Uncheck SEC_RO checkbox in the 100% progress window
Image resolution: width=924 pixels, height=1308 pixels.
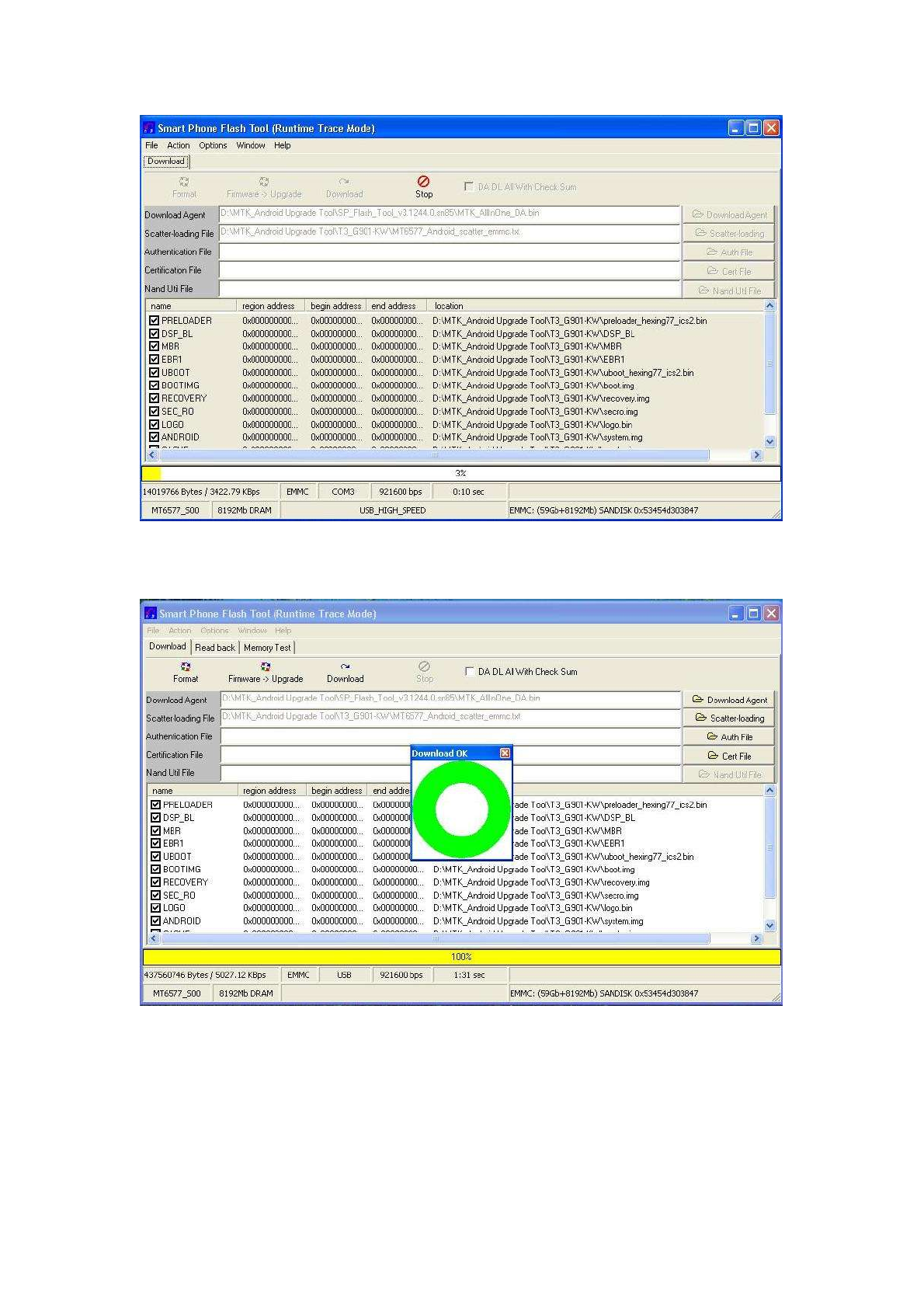point(155,895)
